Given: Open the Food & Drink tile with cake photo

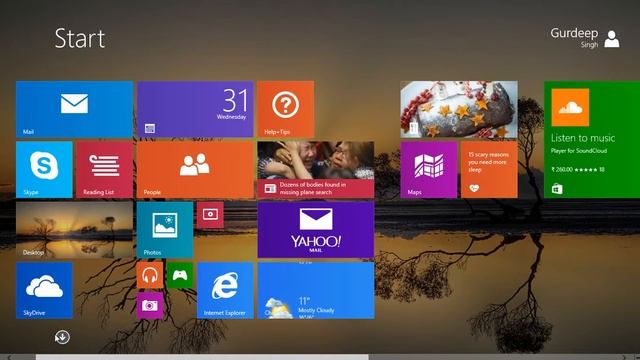Looking at the screenshot, I should 459,109.
